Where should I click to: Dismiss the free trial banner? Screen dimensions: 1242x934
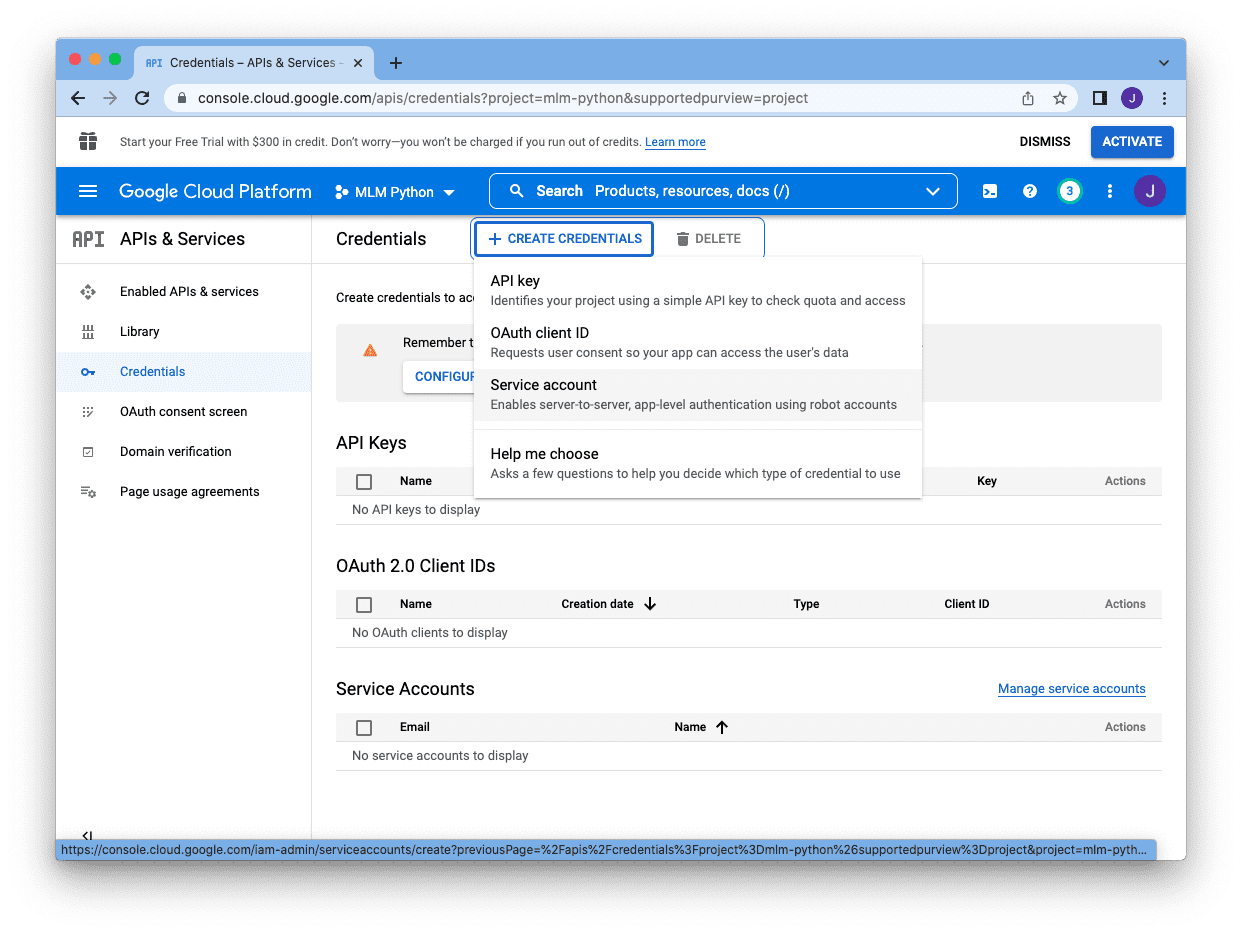pos(1045,141)
